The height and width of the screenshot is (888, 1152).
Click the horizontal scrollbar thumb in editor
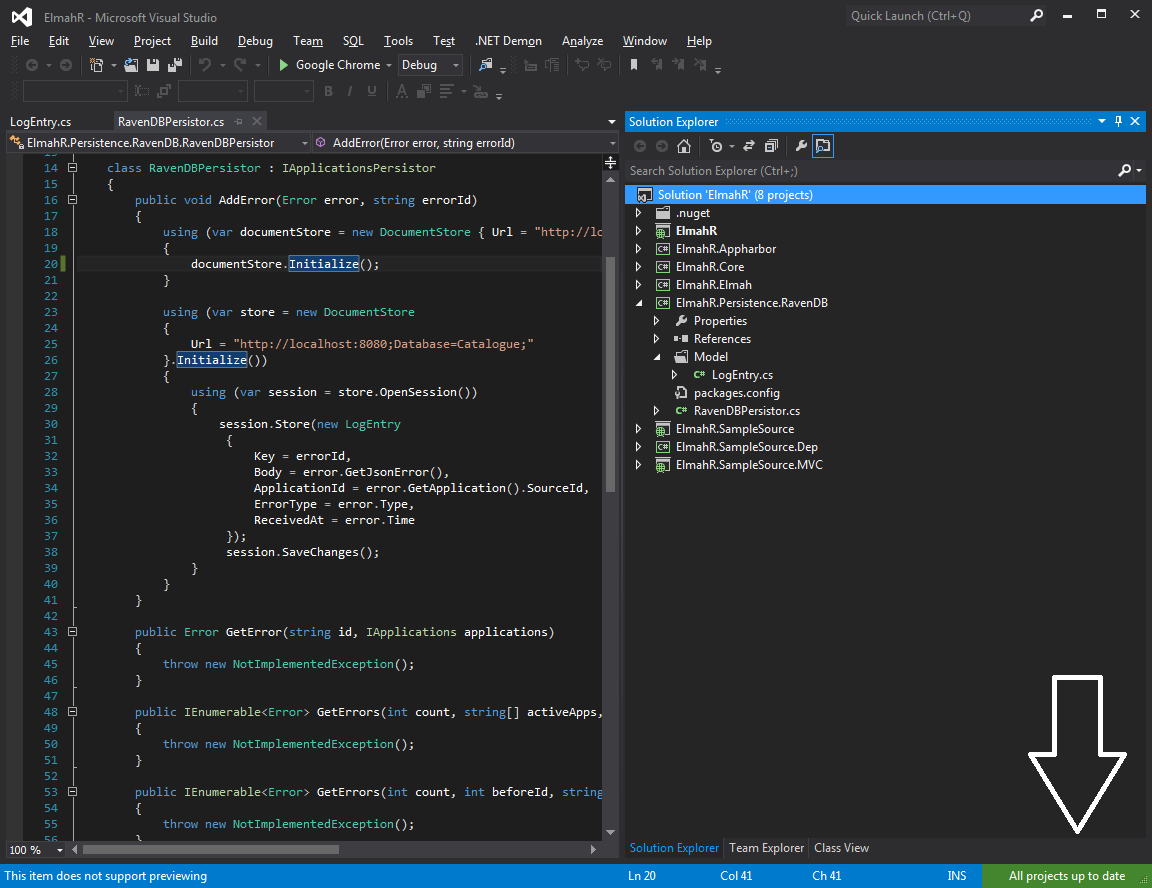(211, 850)
